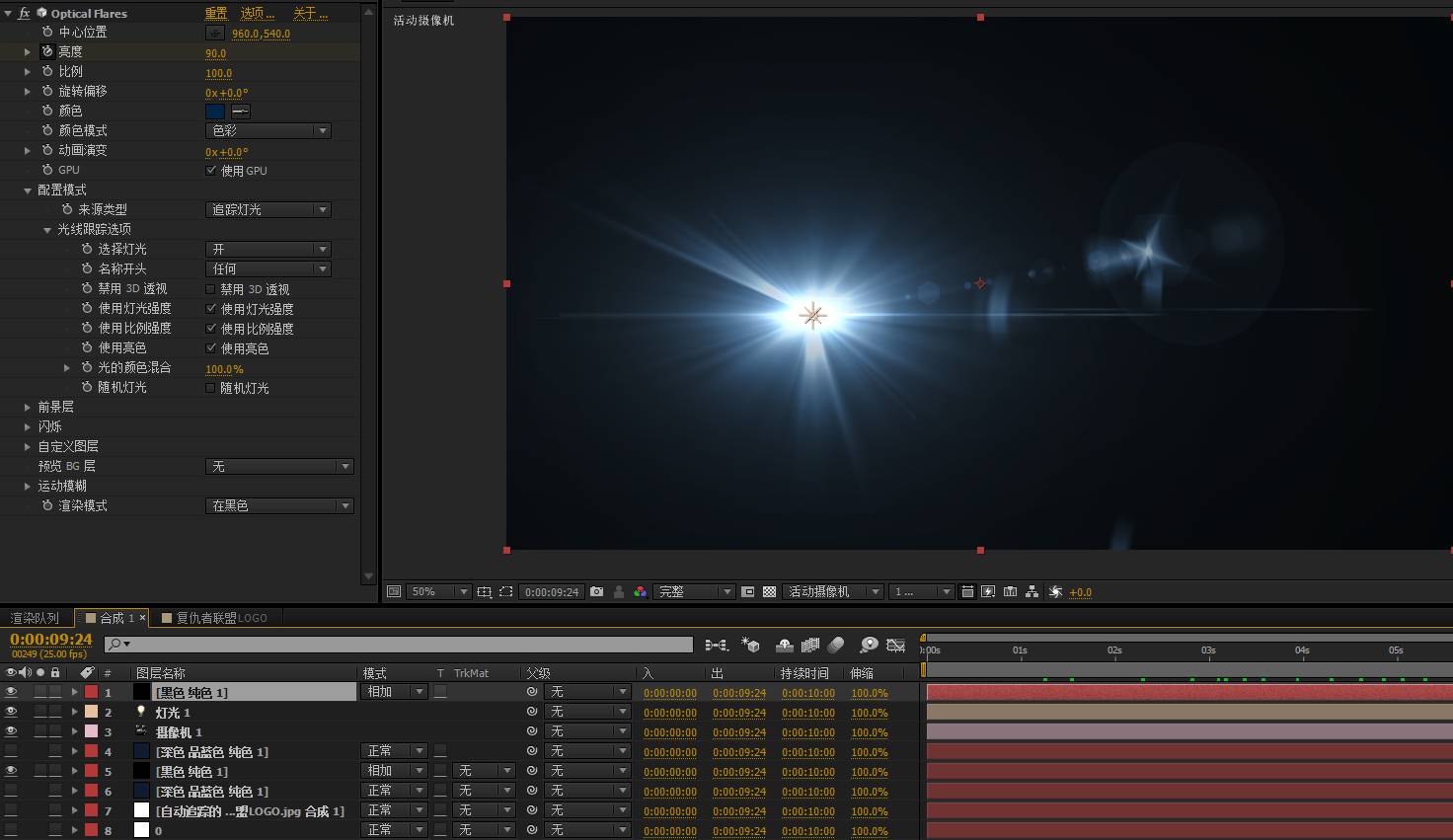
Task: Toggle the 亮度 stopwatch keyframe icon
Action: pos(47,51)
